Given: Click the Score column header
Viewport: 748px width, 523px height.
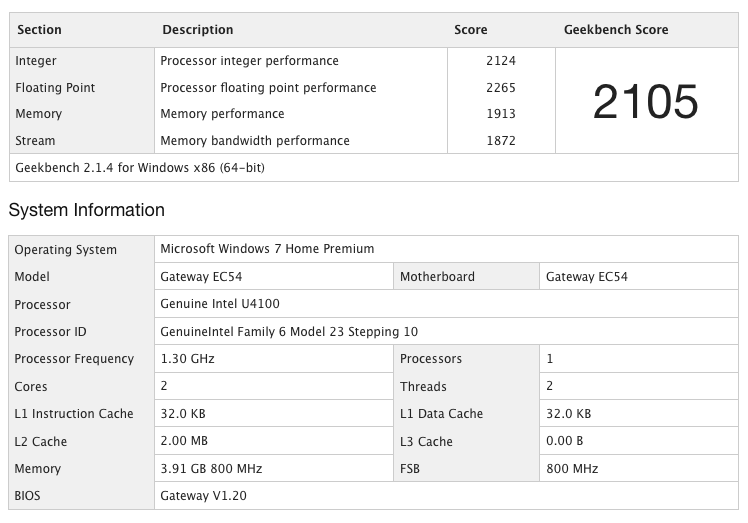Looking at the screenshot, I should [x=471, y=30].
